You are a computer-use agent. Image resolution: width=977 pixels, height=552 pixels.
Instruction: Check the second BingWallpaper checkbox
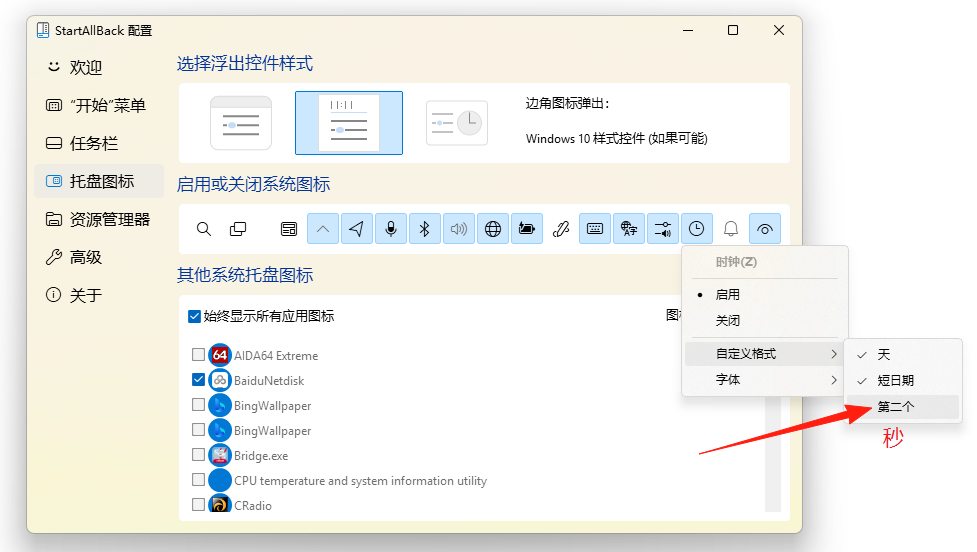(198, 429)
